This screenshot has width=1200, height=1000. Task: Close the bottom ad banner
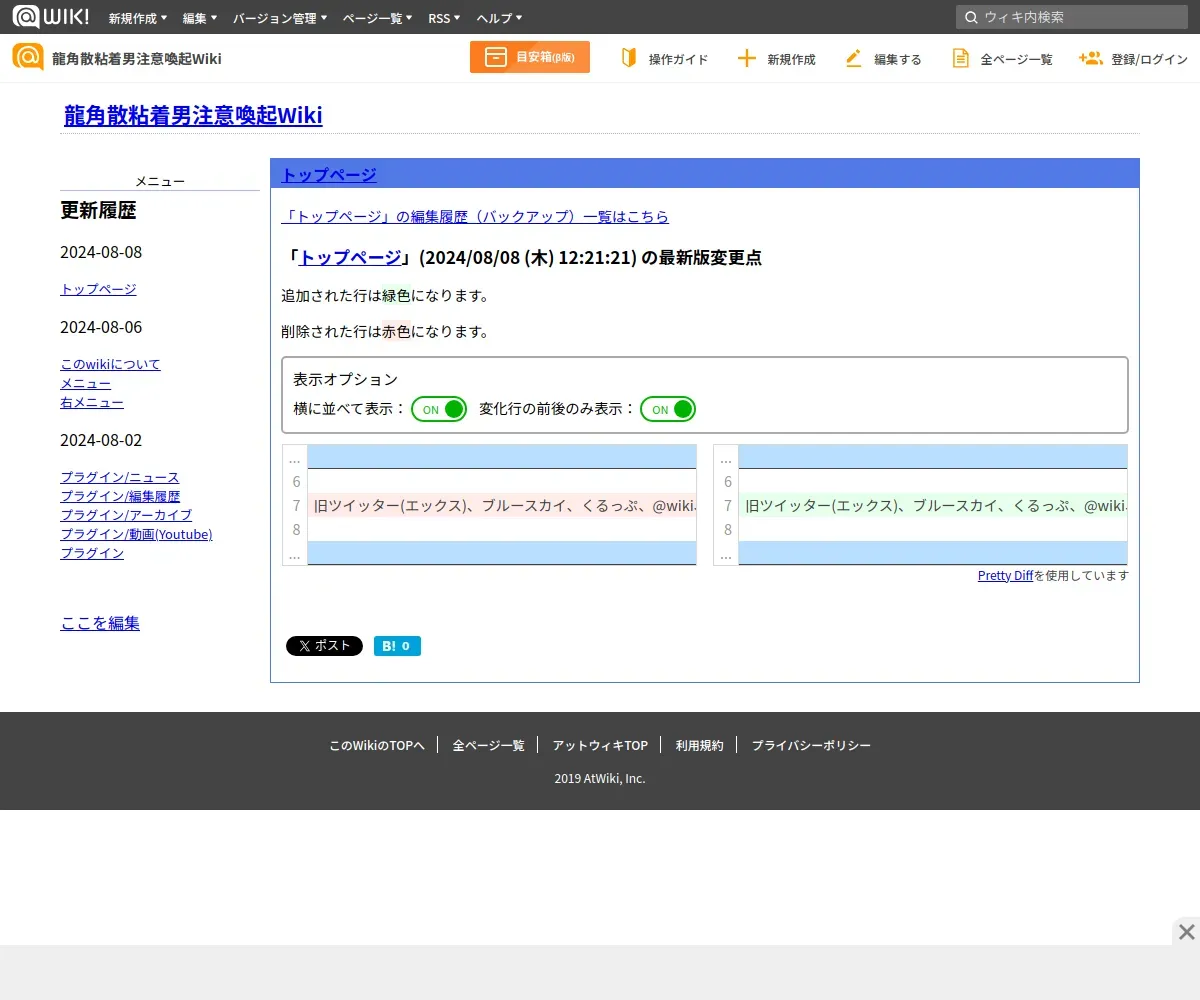tap(1186, 932)
